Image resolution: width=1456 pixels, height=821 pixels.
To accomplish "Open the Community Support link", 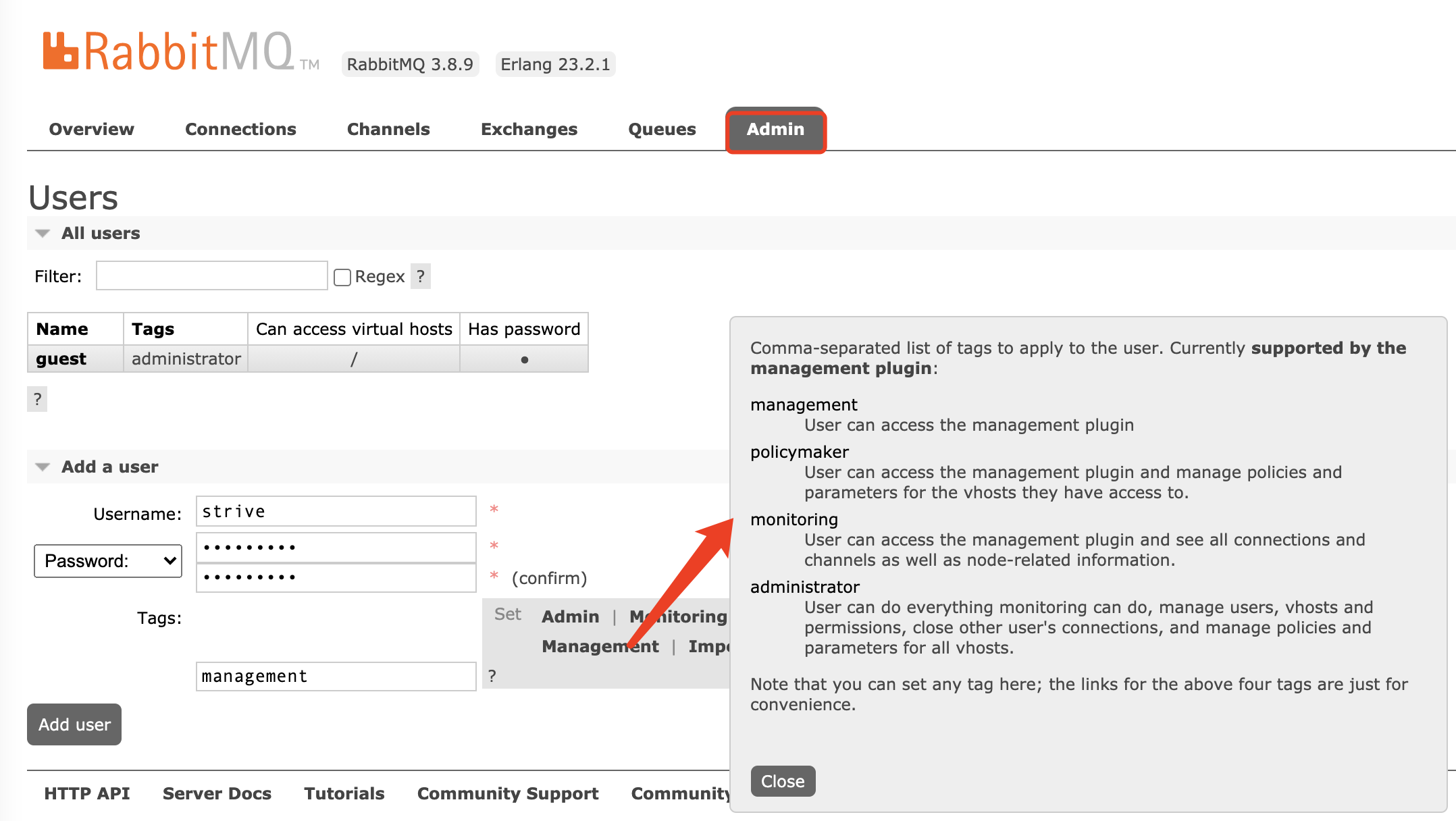I will [508, 793].
